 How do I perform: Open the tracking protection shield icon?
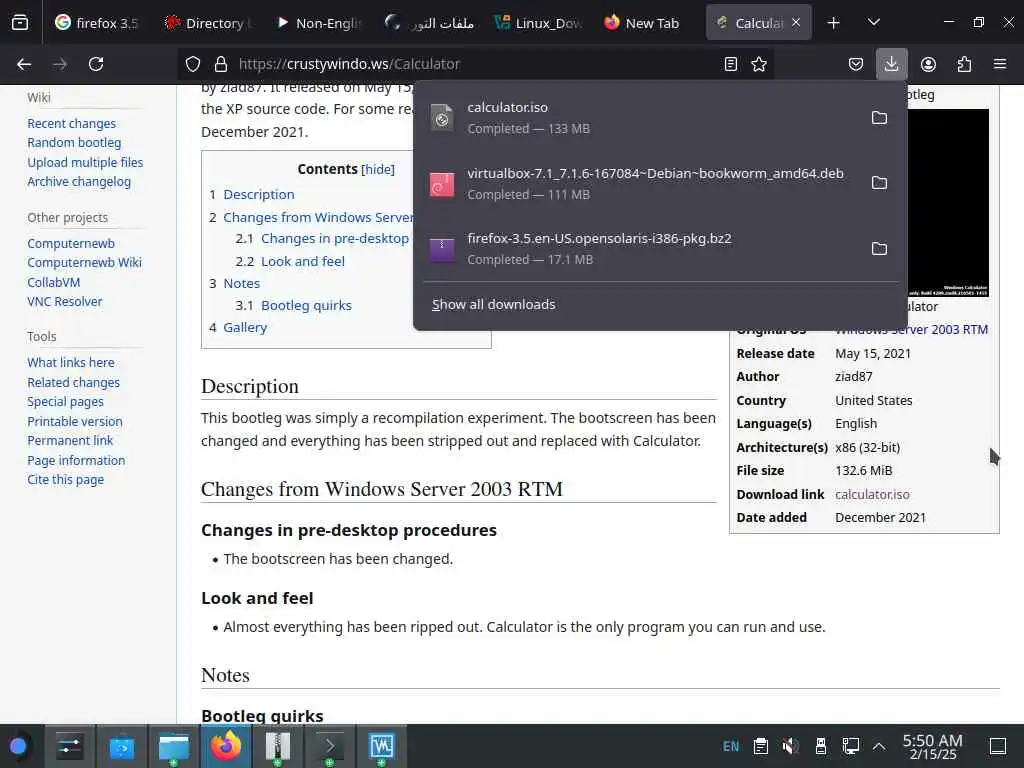coord(193,64)
